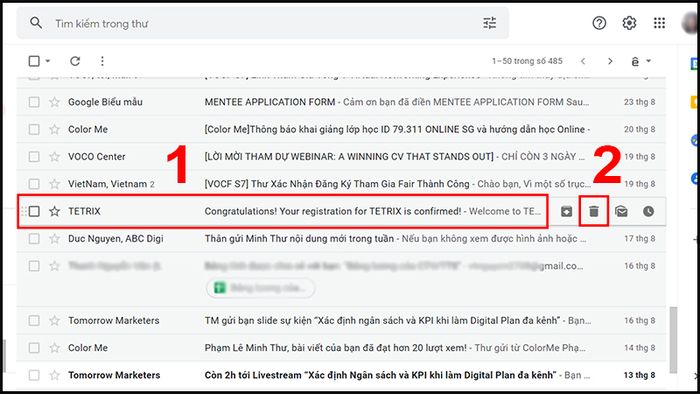Open the Help support icon

click(599, 23)
